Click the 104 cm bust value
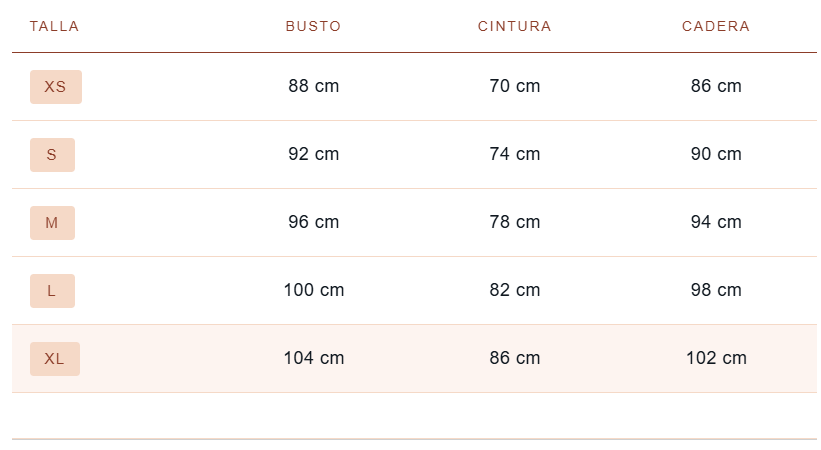821x450 pixels. (x=314, y=358)
